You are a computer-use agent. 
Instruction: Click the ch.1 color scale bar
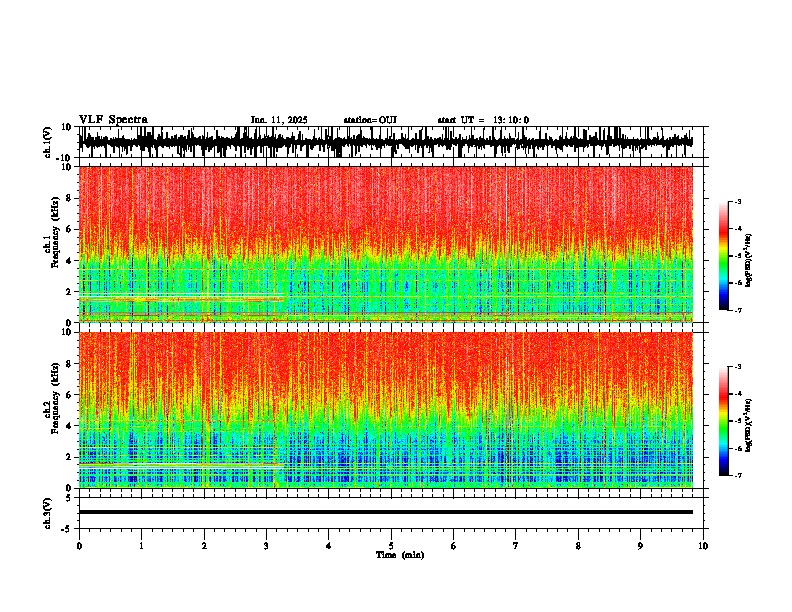point(724,256)
